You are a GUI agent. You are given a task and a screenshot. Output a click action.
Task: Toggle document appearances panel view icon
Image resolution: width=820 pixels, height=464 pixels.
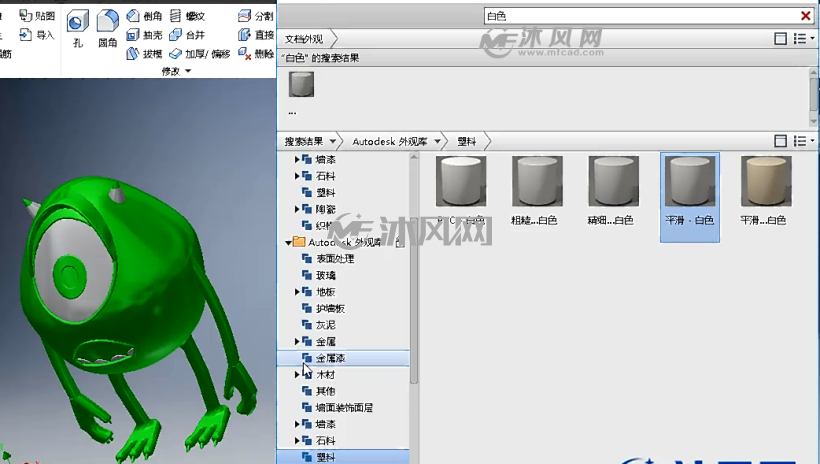[780, 38]
